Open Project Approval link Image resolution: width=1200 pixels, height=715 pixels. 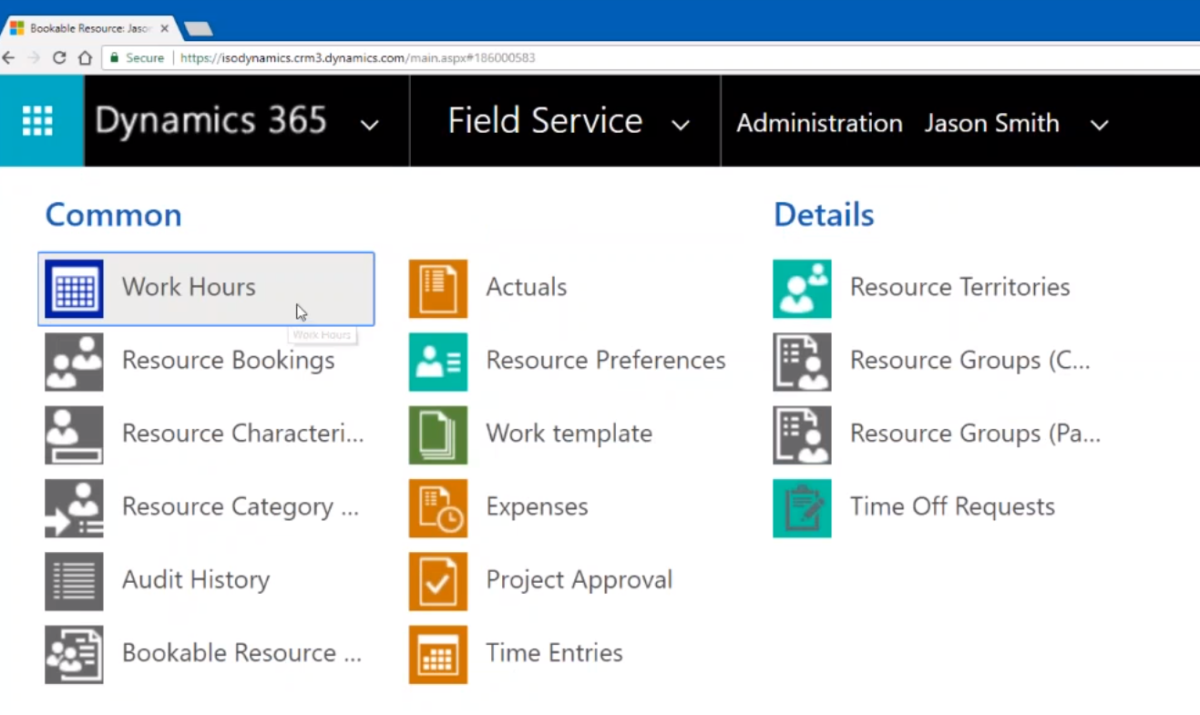tap(579, 580)
